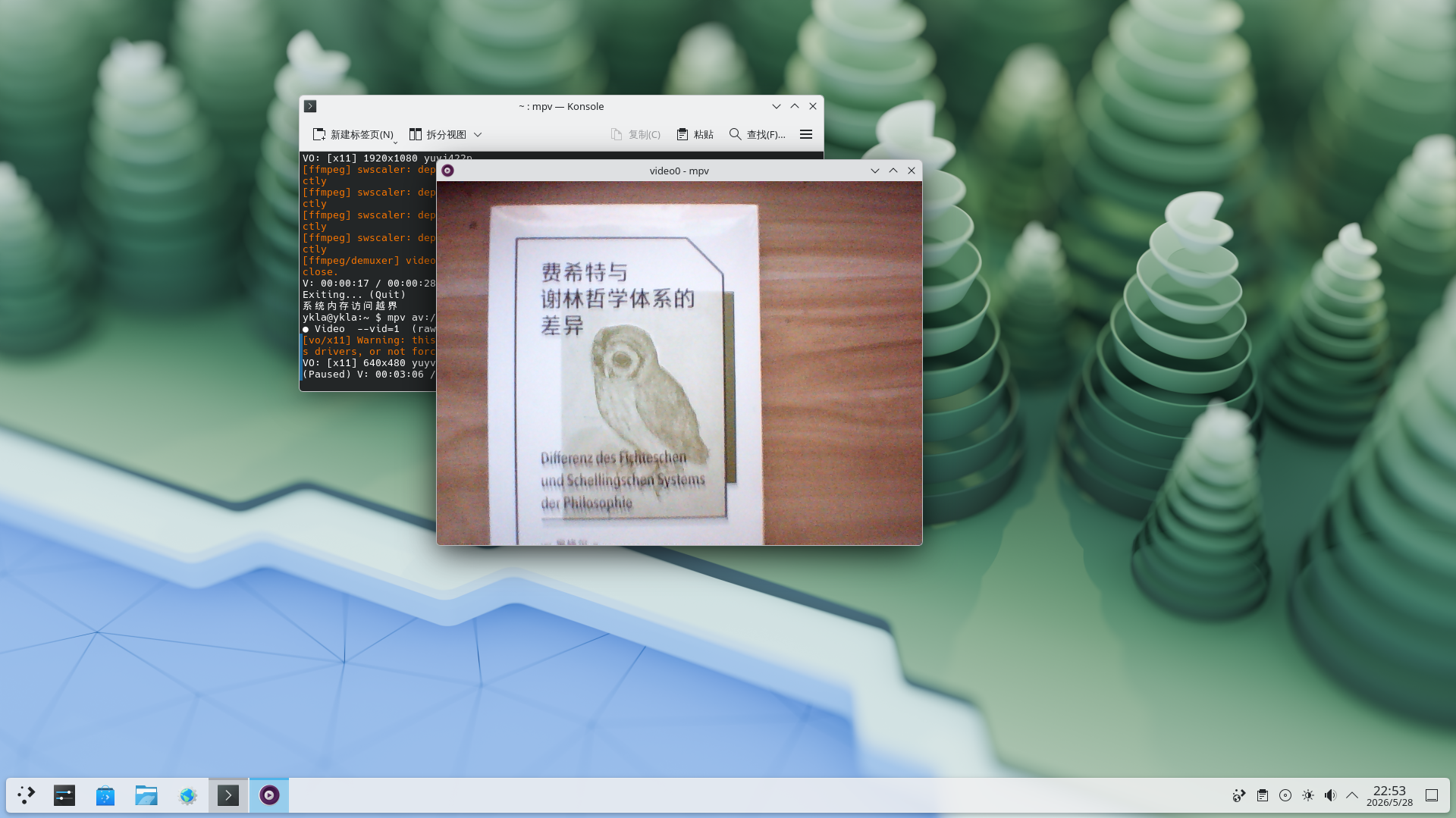Screen dimensions: 1456x818
Task: Expand the Split View dropdown arrow
Action: (x=478, y=134)
